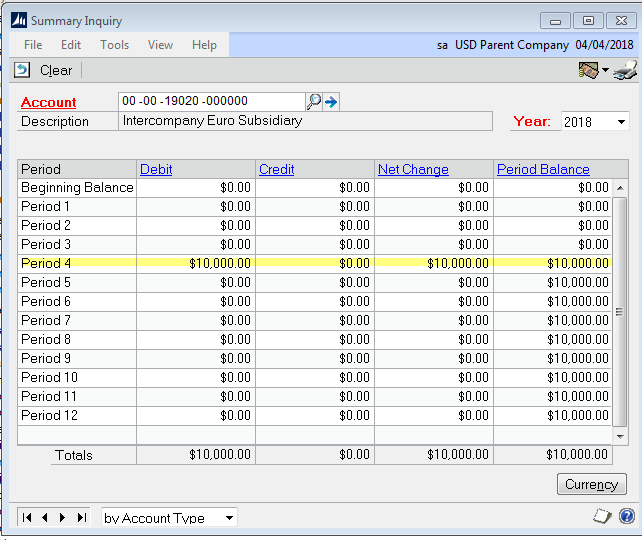The height and width of the screenshot is (540, 642).
Task: Expand the reporting tools icon dropdown arrow
Action: click(605, 71)
